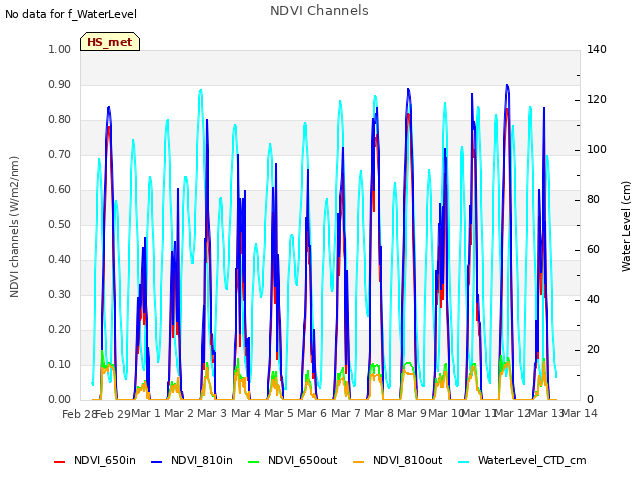Click the 0.30 left axis tick label

59,294
